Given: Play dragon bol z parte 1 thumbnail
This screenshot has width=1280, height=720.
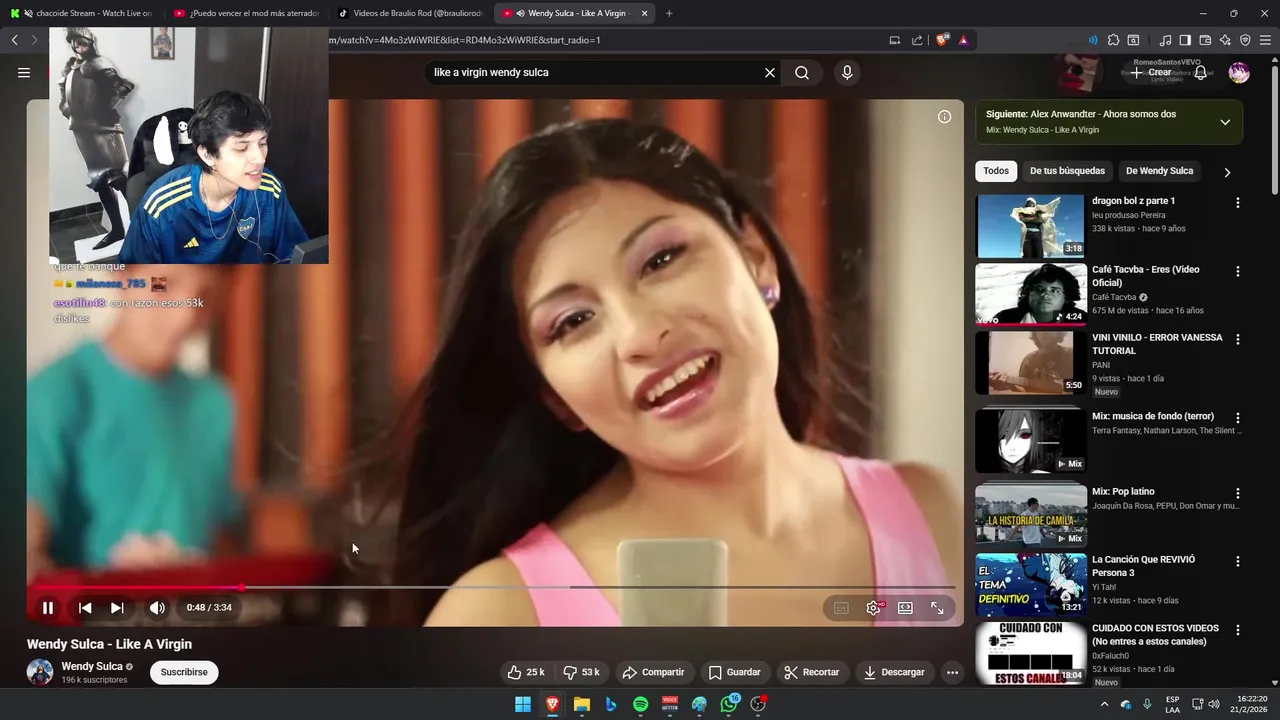Looking at the screenshot, I should pyautogui.click(x=1031, y=226).
